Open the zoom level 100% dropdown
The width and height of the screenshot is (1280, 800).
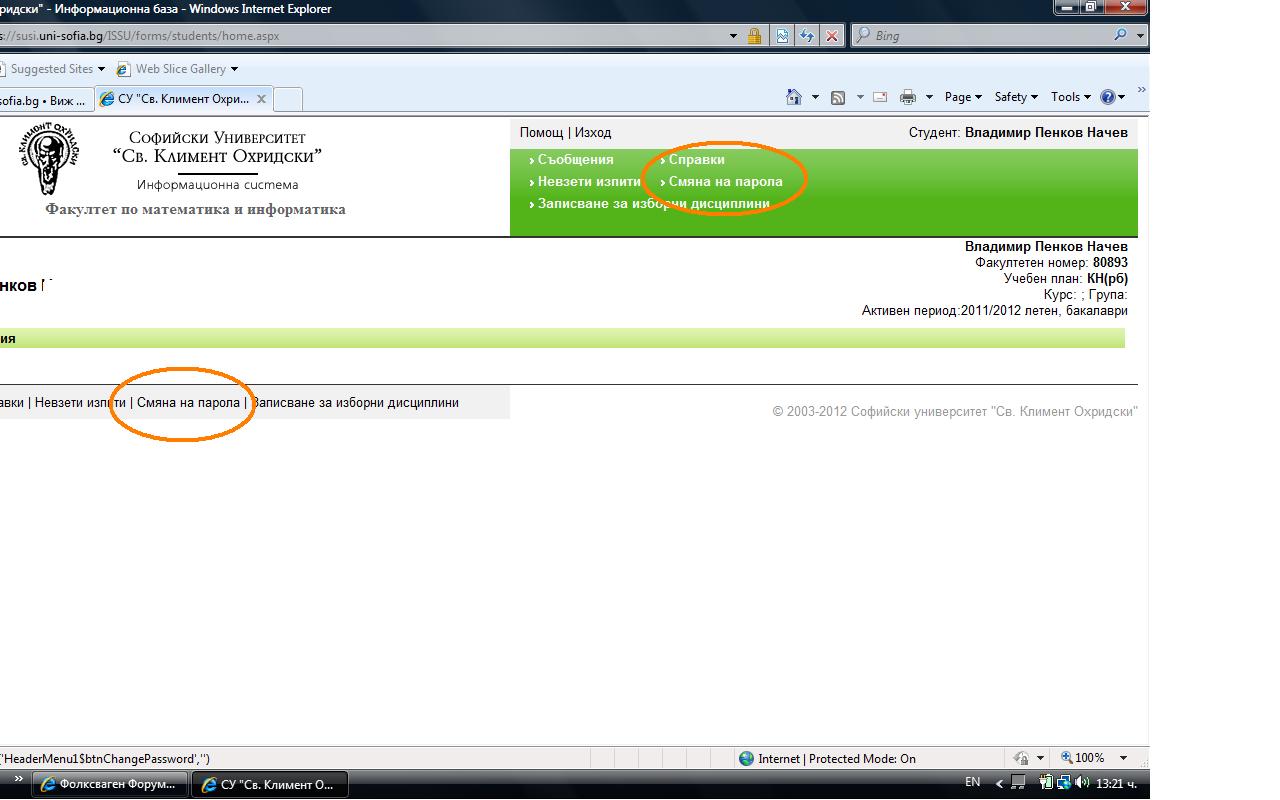pyautogui.click(x=1094, y=758)
